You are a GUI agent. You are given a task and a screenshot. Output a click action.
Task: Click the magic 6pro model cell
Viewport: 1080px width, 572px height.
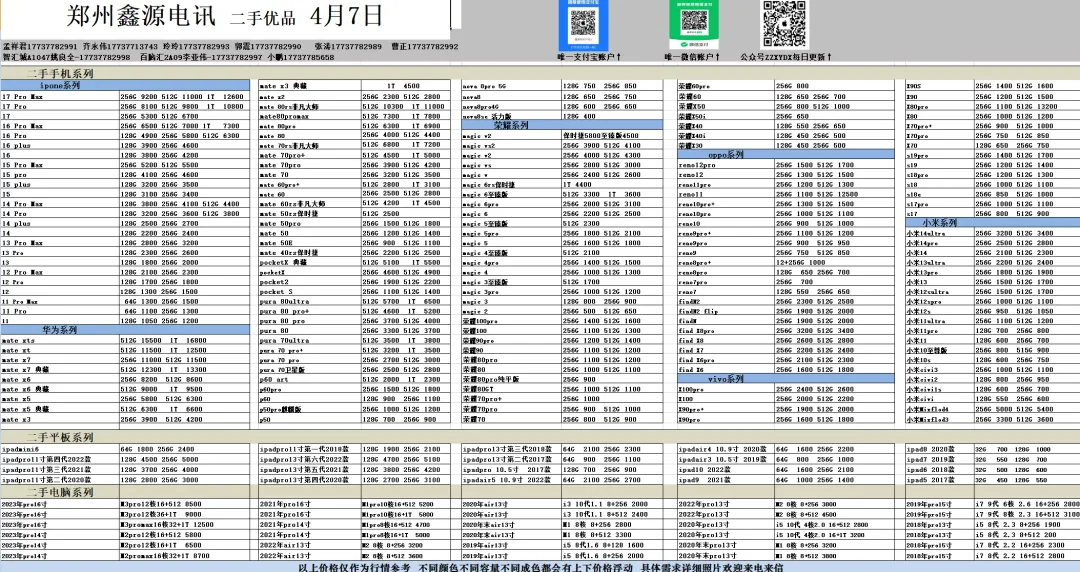(512, 204)
